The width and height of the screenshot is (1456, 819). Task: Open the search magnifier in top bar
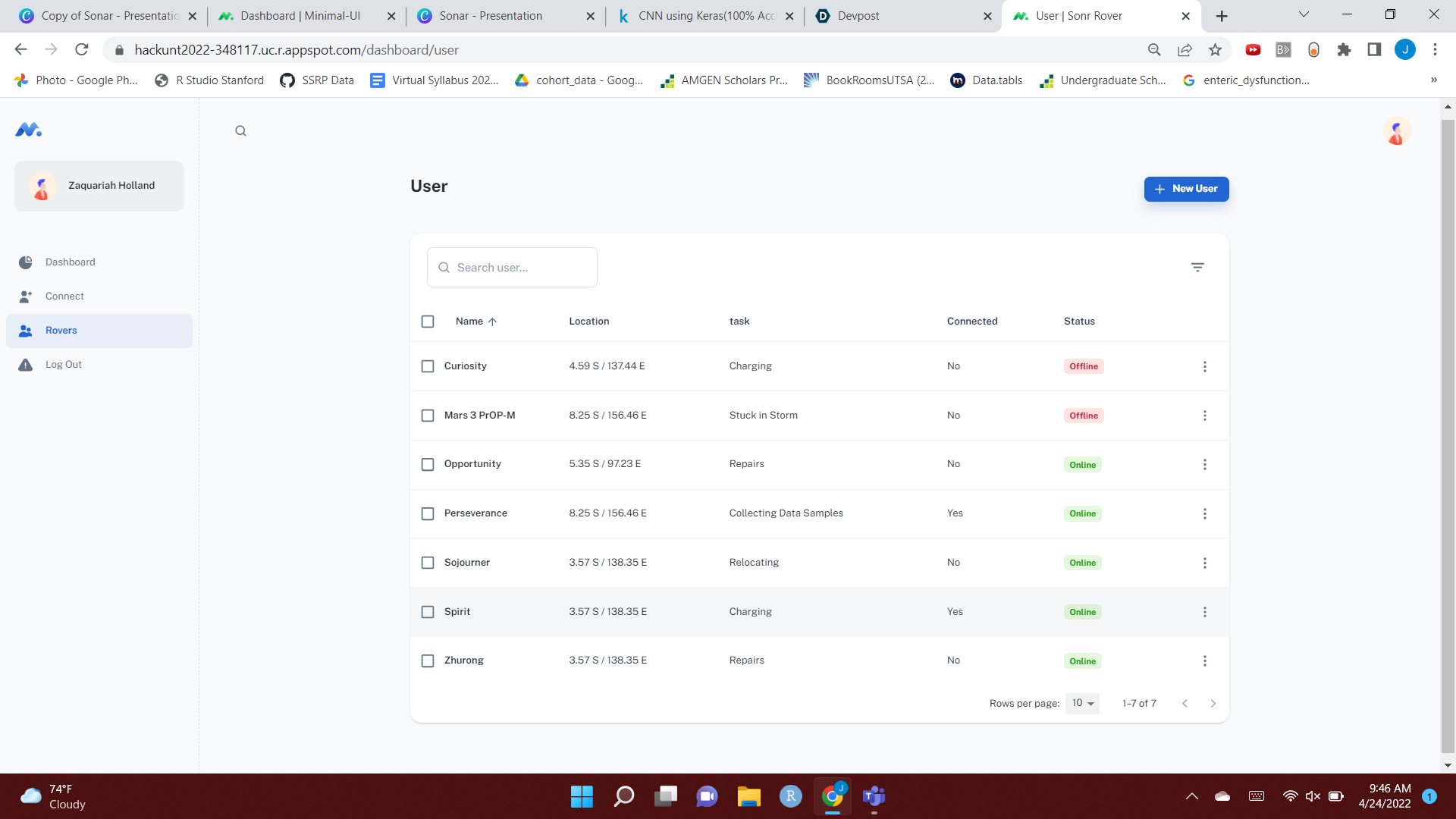pyautogui.click(x=240, y=131)
